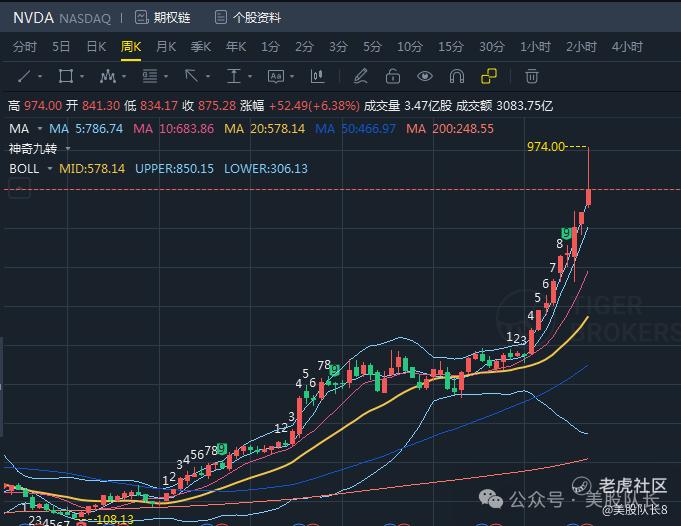Toggle the drawings lock icon
Screen dimensions: 681x526
click(x=393, y=76)
